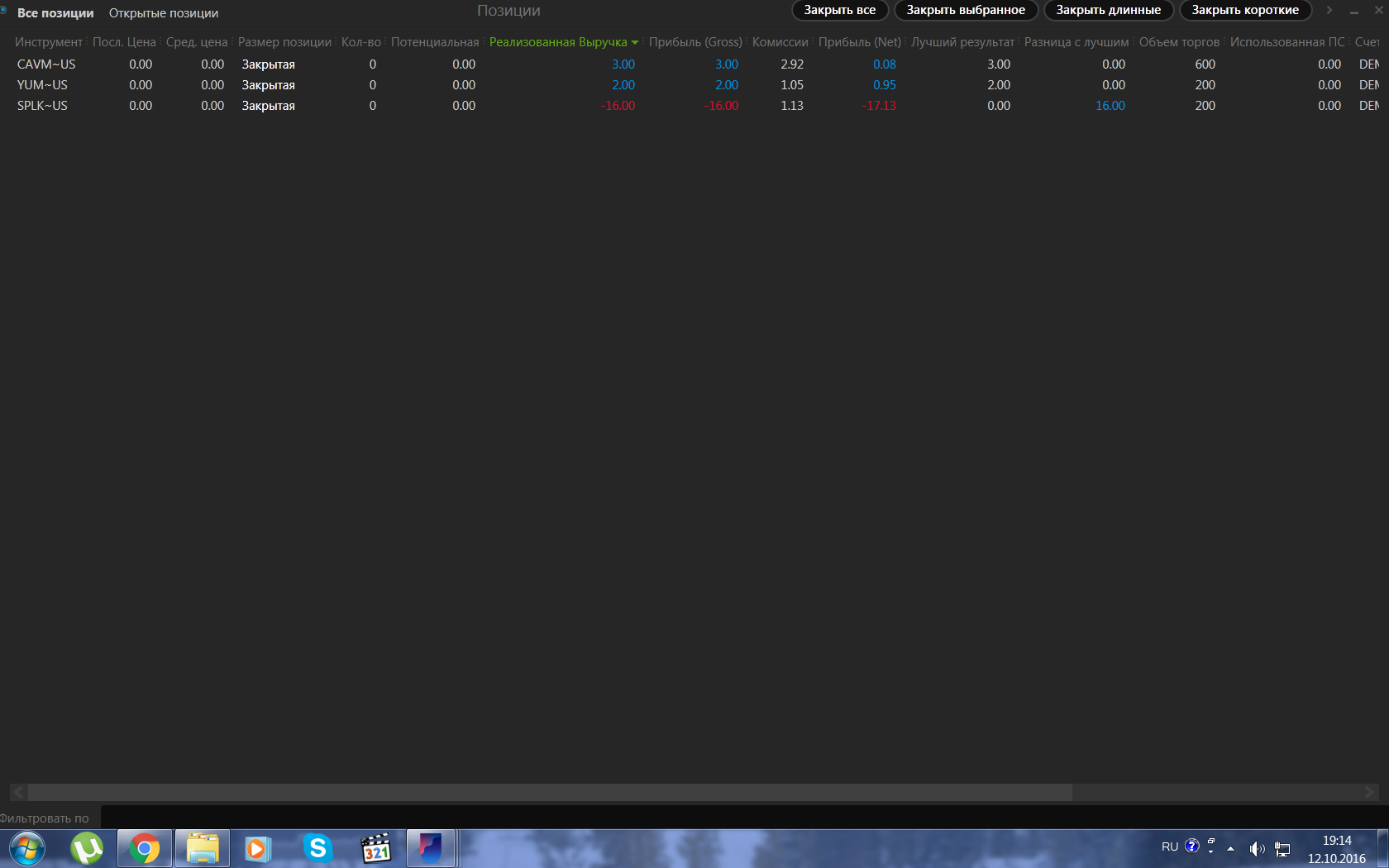
Task: Sort by Кол-во column header
Action: pyautogui.click(x=361, y=42)
